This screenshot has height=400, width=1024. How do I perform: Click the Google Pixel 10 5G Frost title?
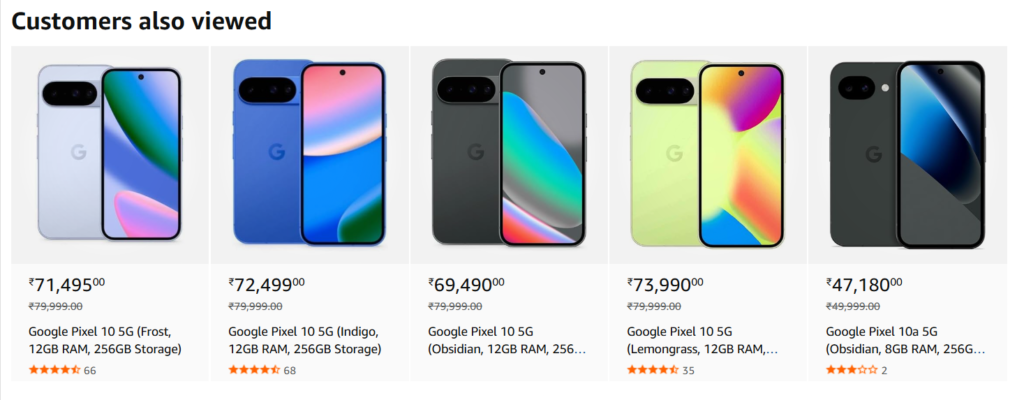coord(105,340)
